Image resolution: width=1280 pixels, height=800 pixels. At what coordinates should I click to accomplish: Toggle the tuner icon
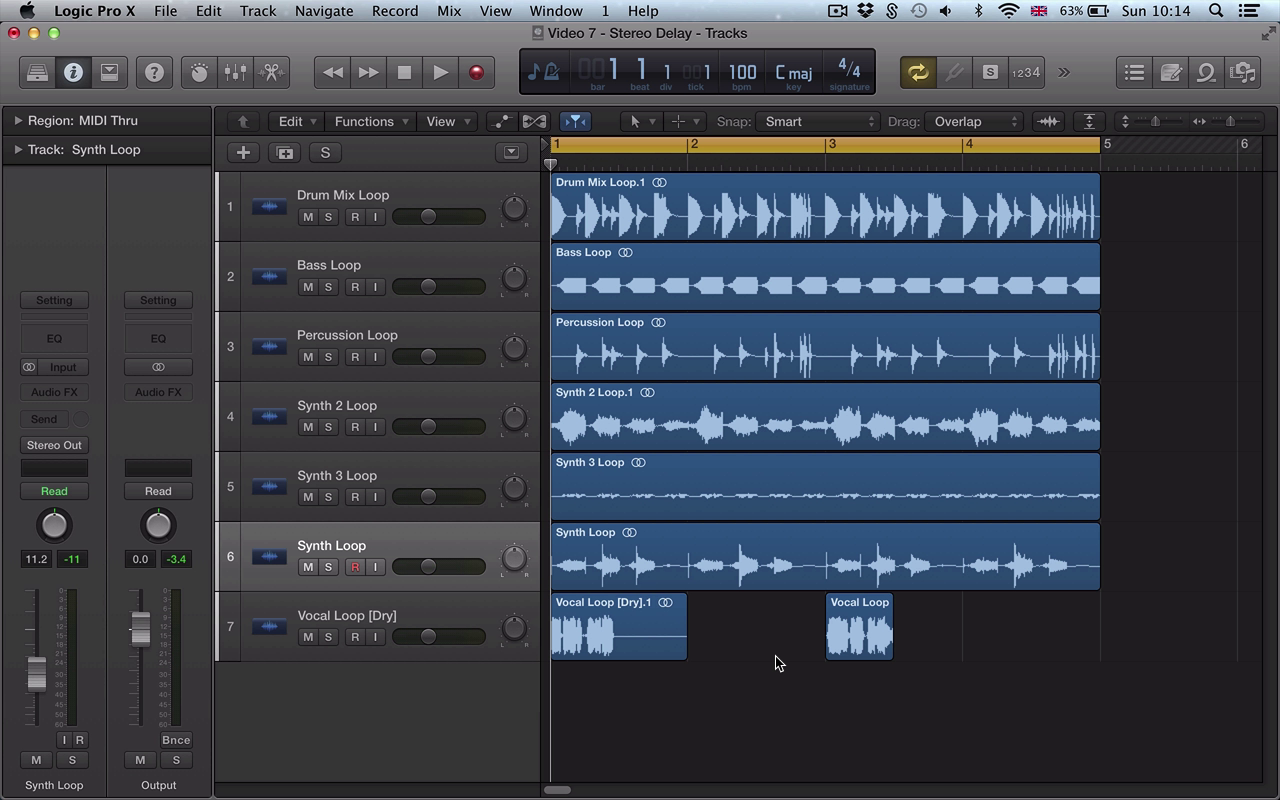[x=954, y=72]
